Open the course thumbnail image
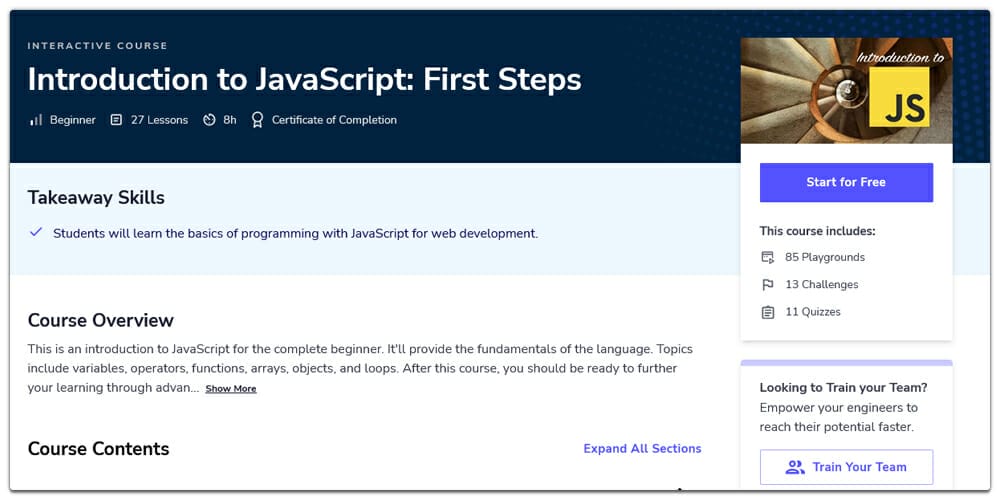The width and height of the screenshot is (1000, 500). [x=846, y=91]
